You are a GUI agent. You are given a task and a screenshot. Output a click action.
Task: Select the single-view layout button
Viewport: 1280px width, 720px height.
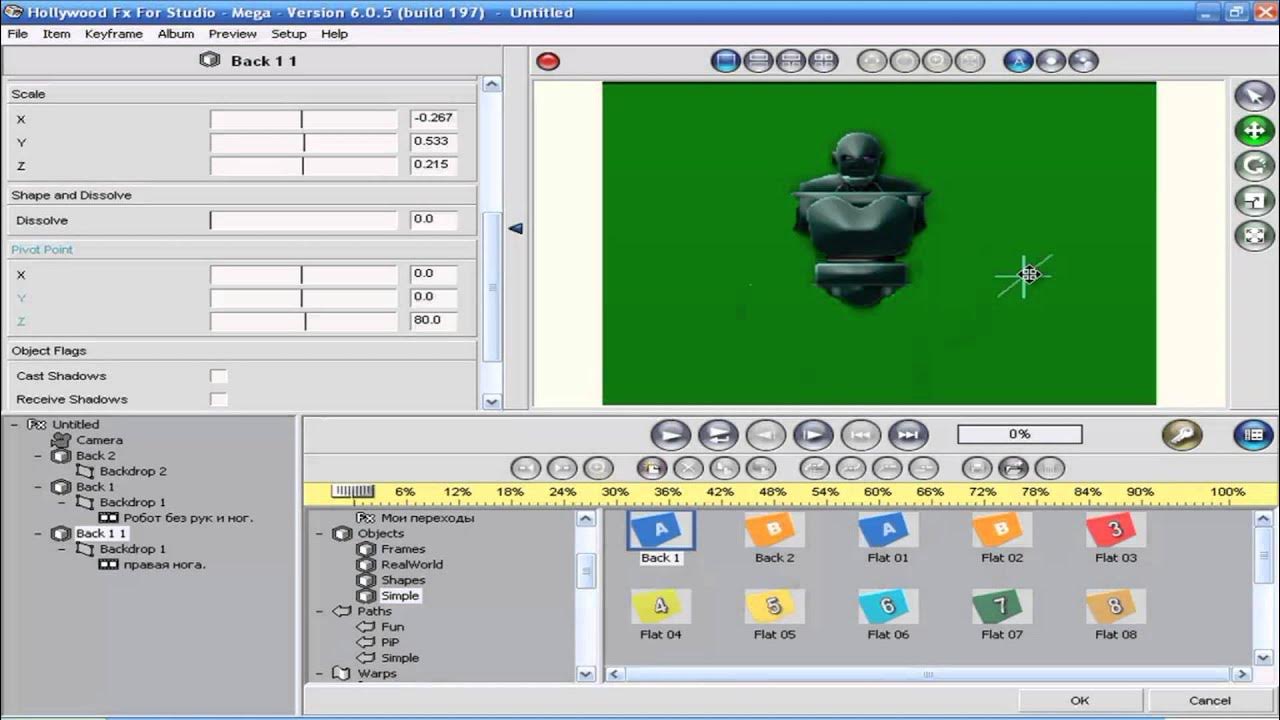pyautogui.click(x=726, y=61)
